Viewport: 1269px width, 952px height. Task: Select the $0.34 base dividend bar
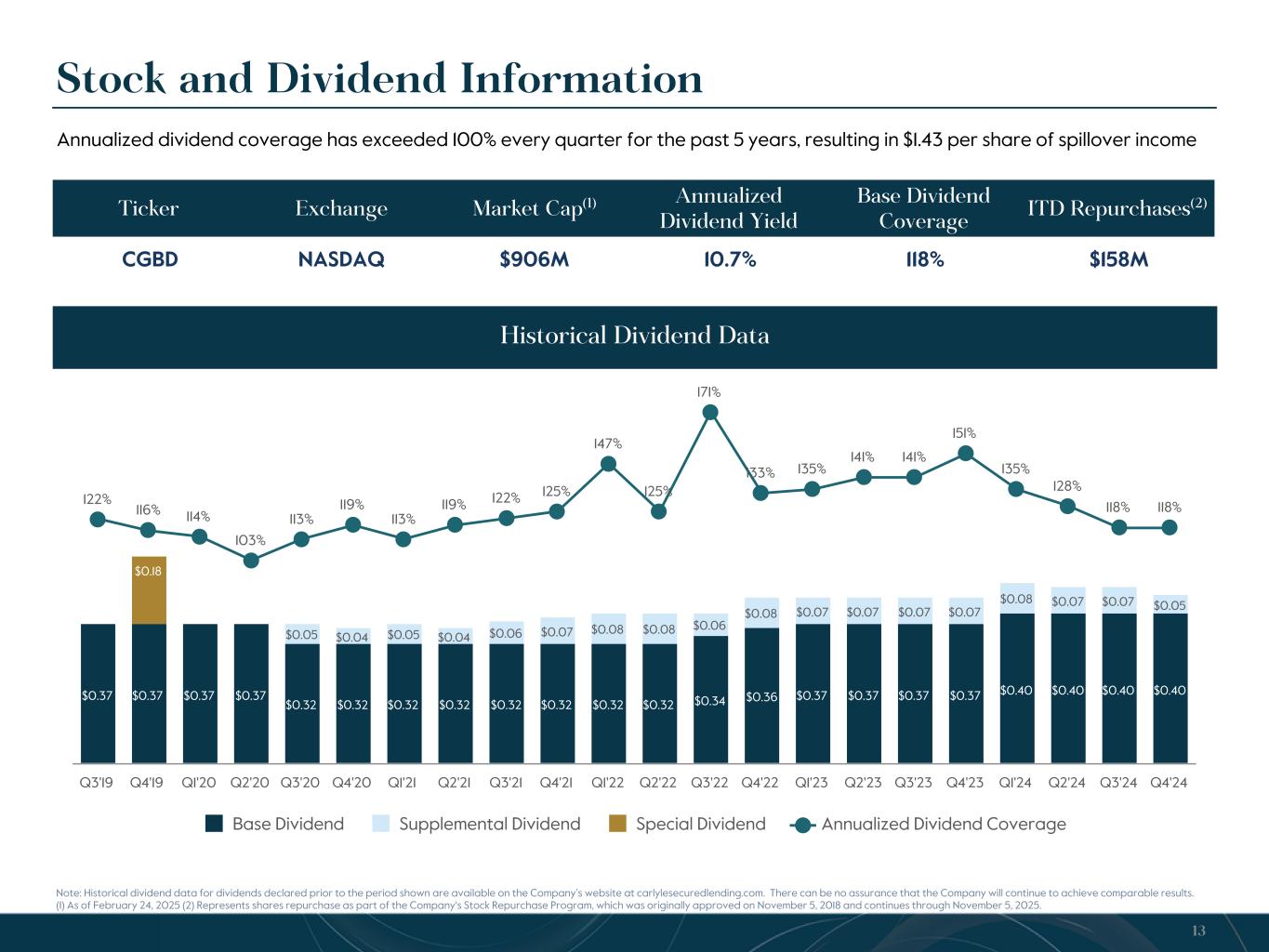pos(710,699)
